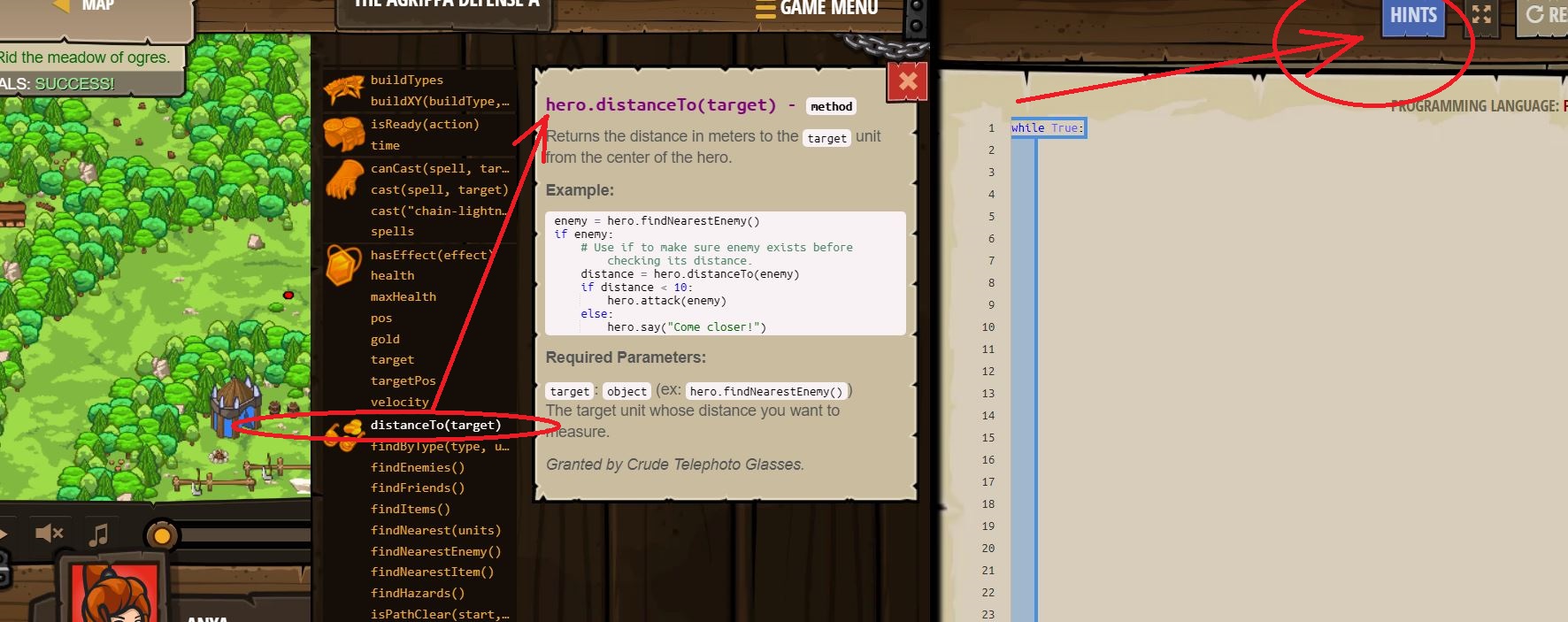Select the health property entry

[392, 275]
